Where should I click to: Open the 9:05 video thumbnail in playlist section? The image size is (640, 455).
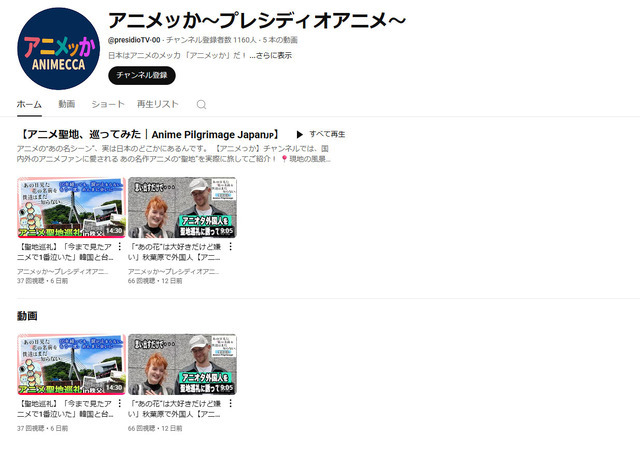point(182,207)
